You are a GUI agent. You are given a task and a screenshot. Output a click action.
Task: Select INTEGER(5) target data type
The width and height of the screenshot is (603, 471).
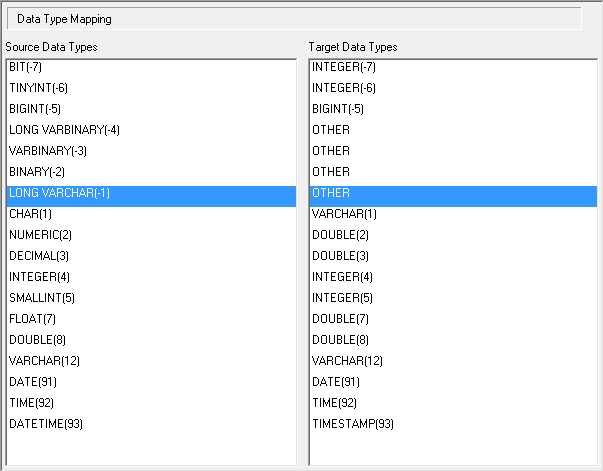(342, 298)
